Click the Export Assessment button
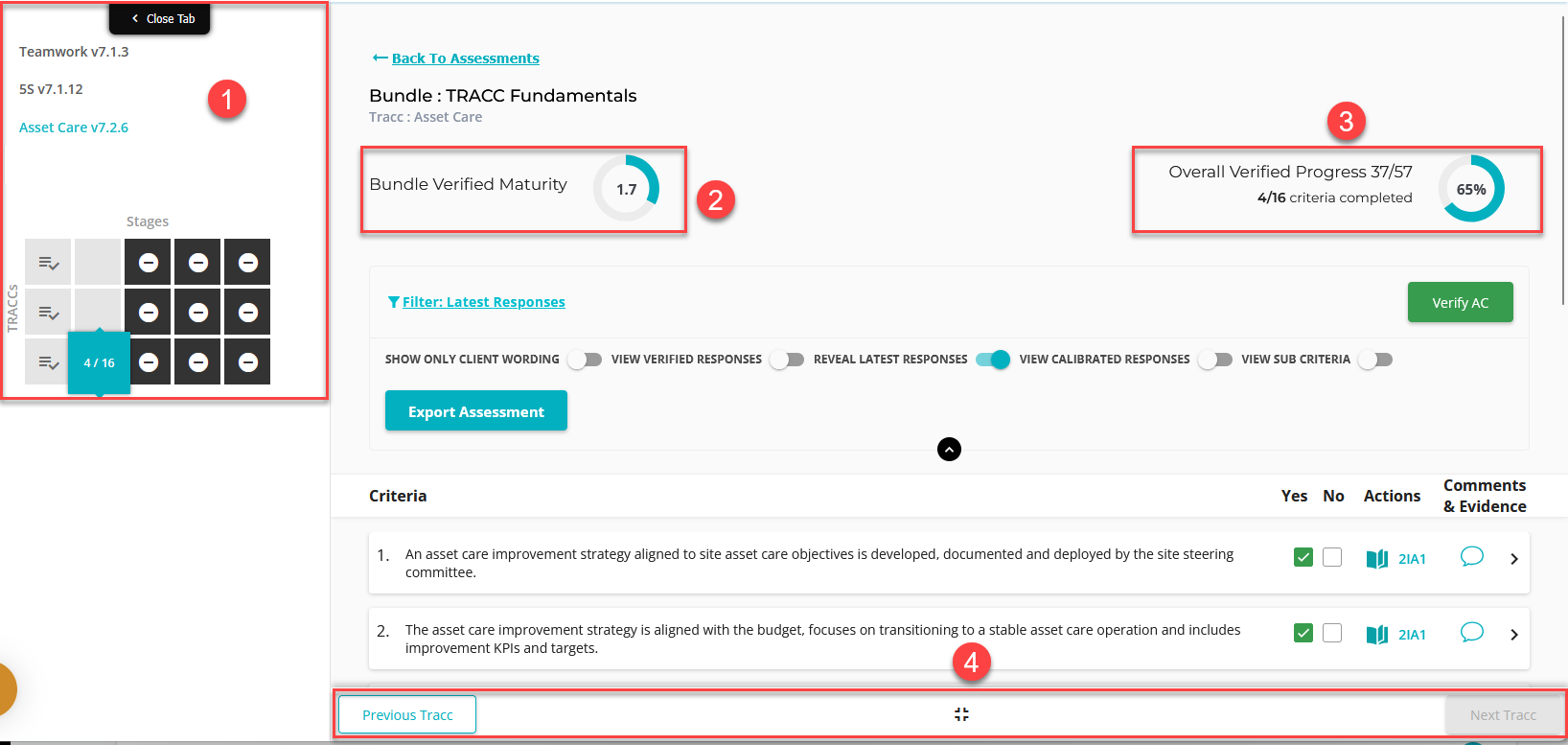Screen dimensions: 1568x745 pos(475,411)
